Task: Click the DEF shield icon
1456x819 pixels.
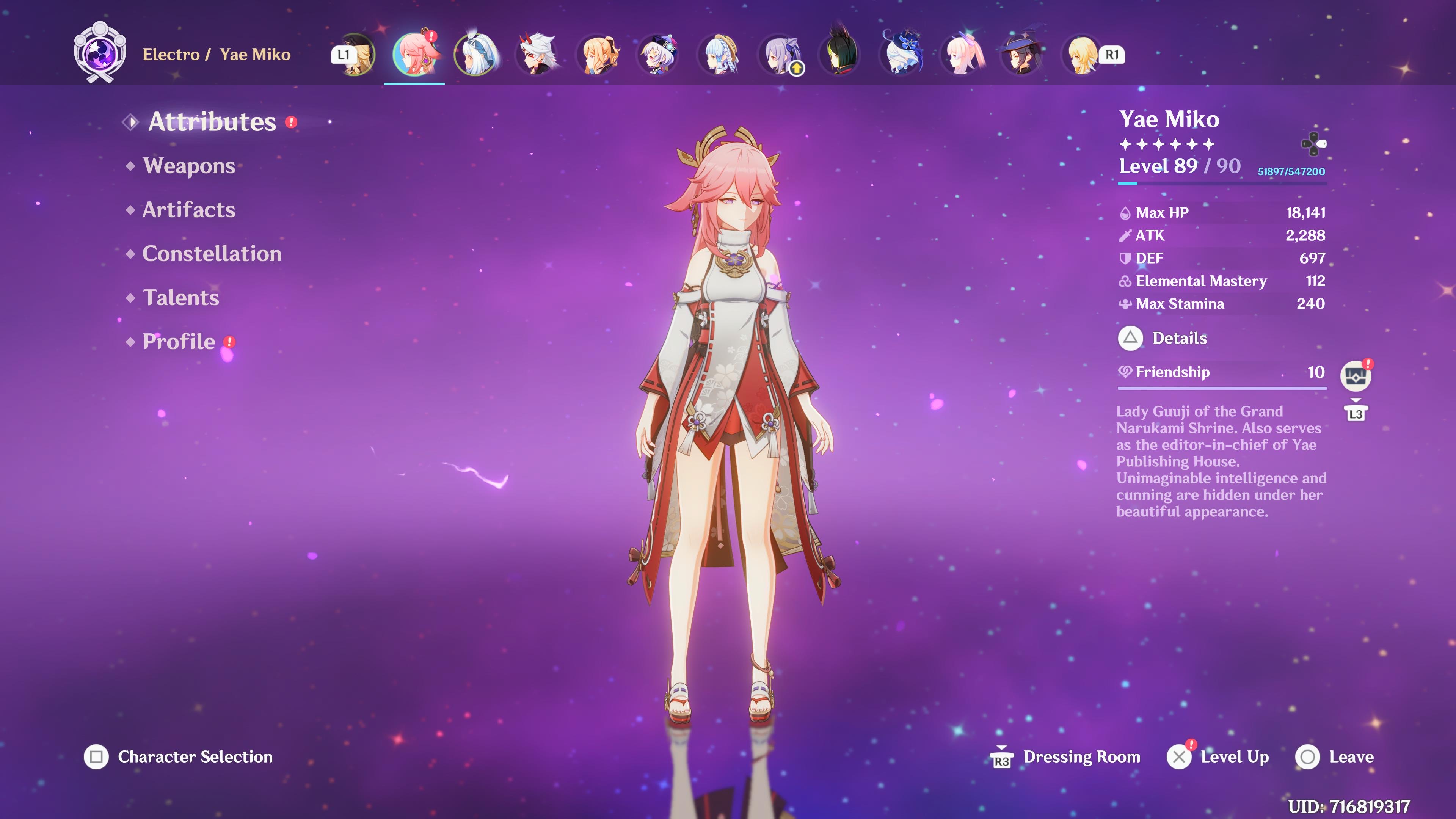Action: coord(1125,258)
